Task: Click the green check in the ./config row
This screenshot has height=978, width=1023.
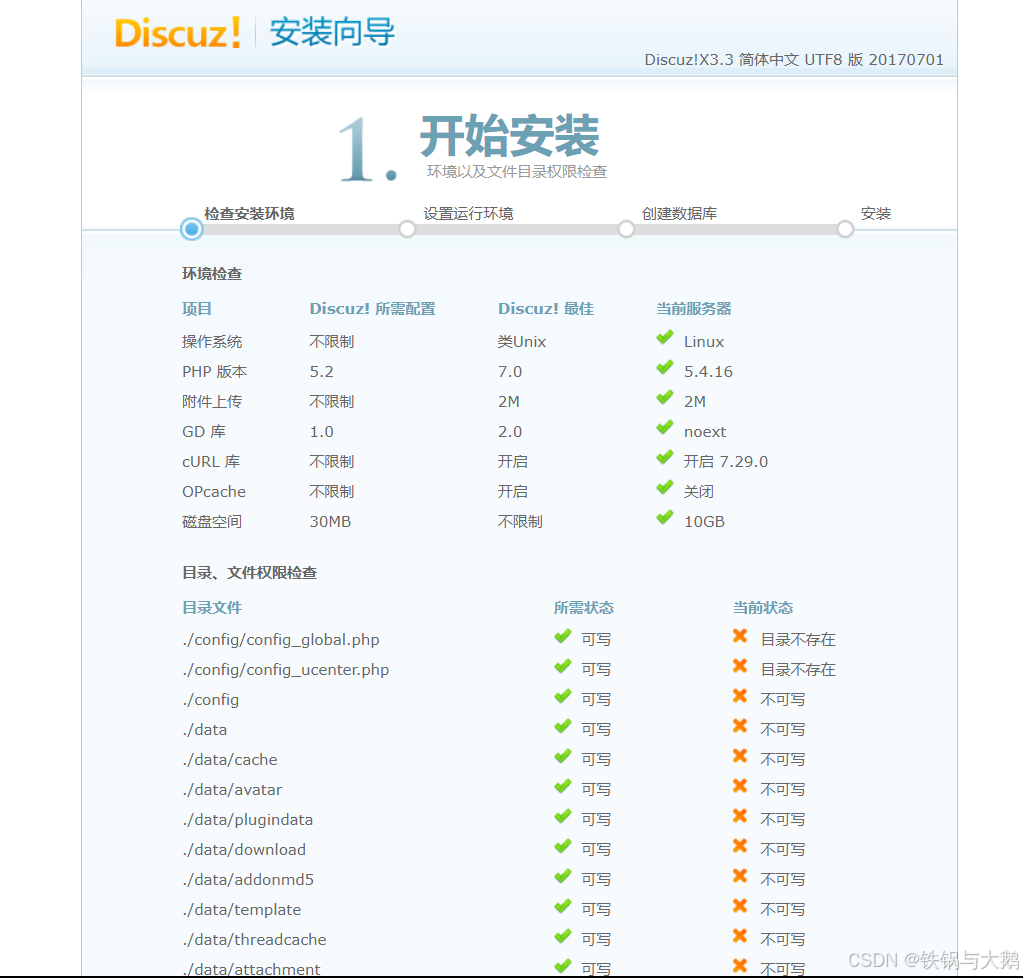Action: coord(562,696)
